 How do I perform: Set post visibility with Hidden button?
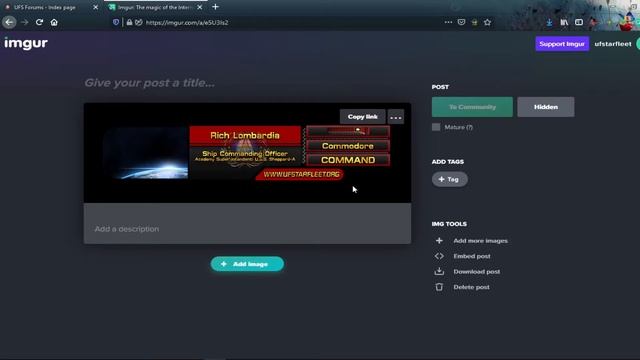pyautogui.click(x=546, y=107)
